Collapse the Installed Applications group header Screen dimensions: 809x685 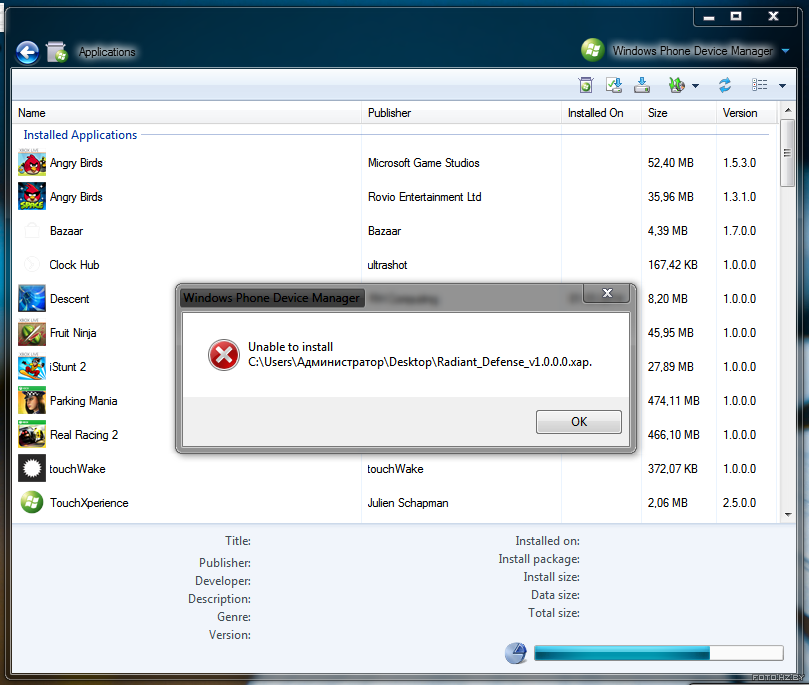click(80, 135)
